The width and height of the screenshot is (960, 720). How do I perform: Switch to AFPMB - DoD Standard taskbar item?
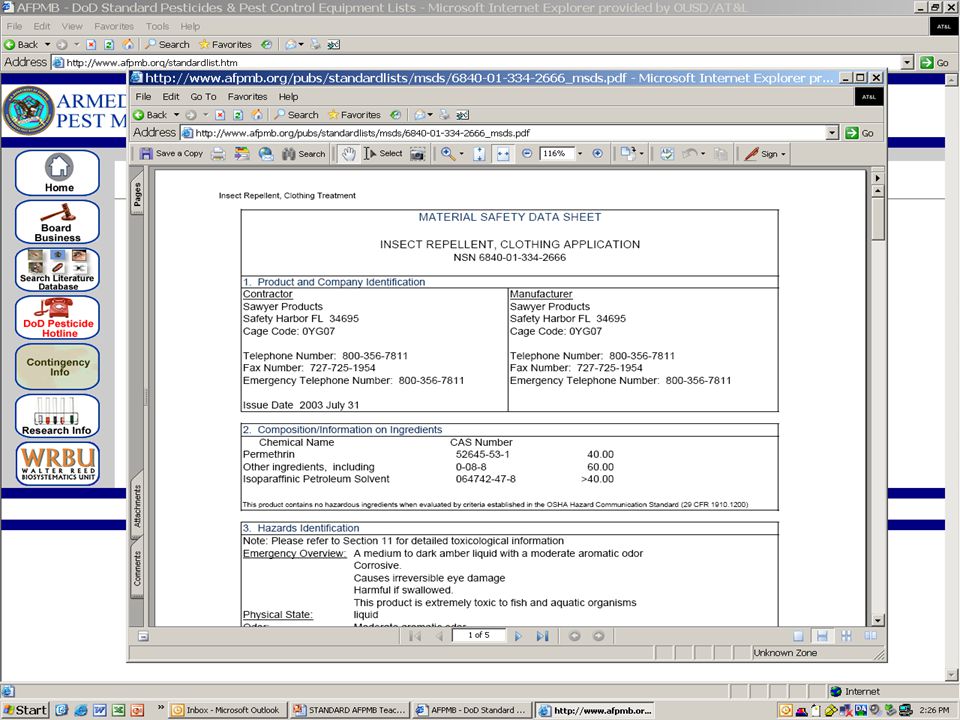471,710
